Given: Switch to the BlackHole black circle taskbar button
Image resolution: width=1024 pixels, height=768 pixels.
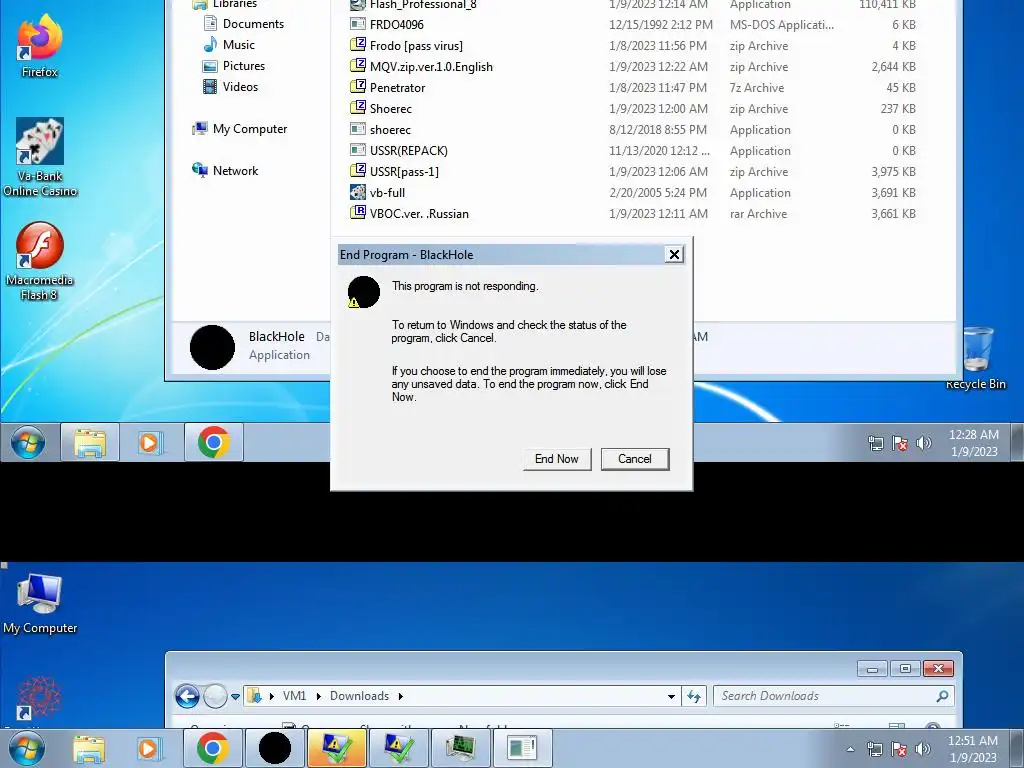Looking at the screenshot, I should point(275,748).
